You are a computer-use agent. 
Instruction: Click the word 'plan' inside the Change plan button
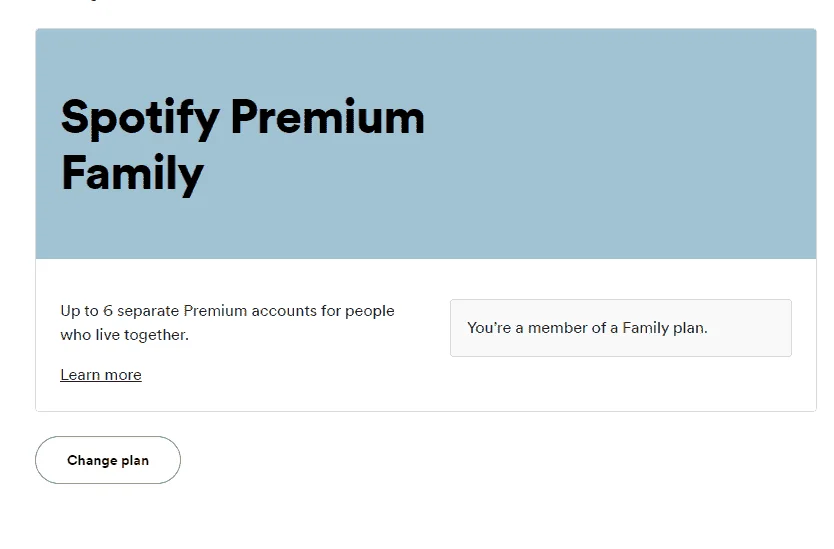click(135, 461)
